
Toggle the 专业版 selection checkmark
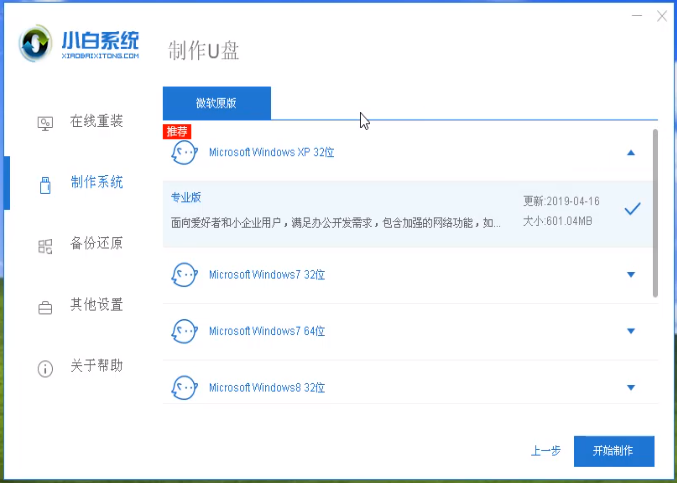(632, 209)
